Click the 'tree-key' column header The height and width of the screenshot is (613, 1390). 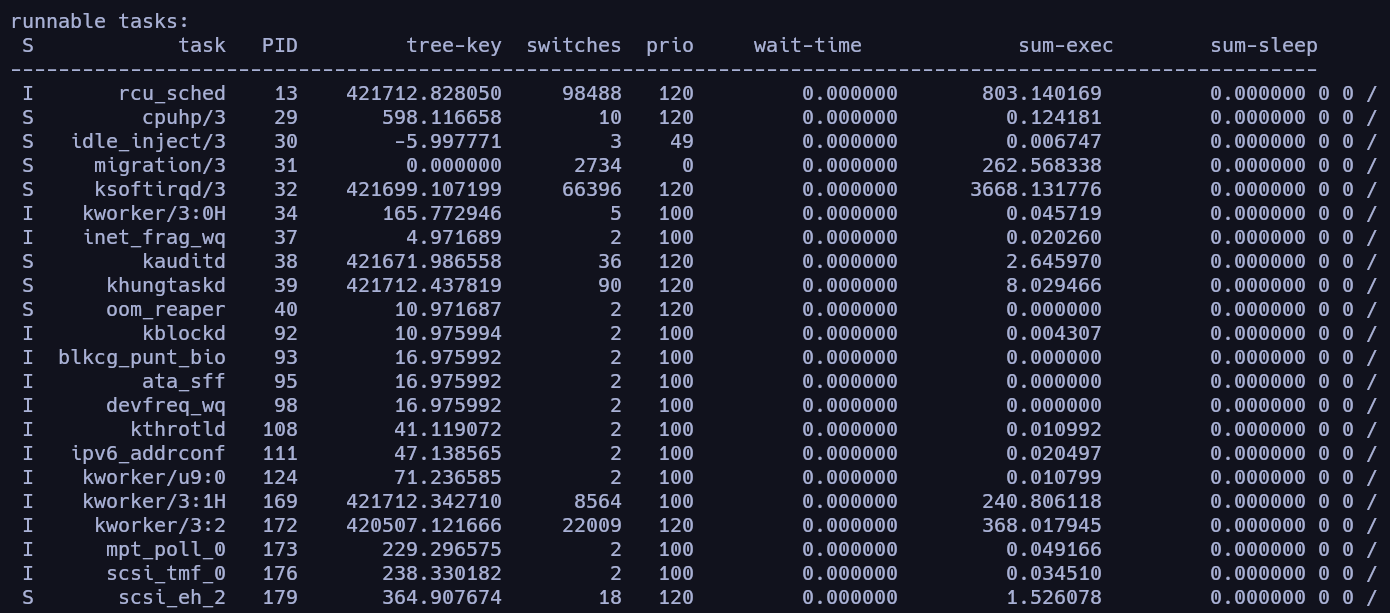[454, 45]
